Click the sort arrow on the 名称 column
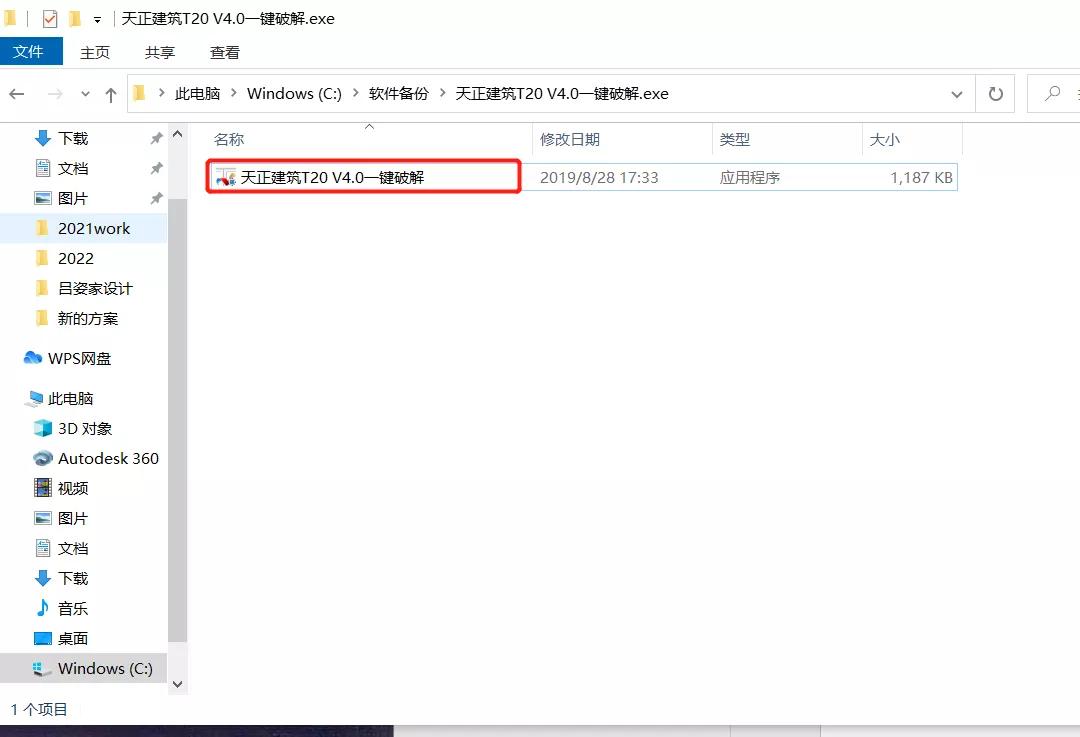Viewport: 1080px width, 737px height. point(370,125)
